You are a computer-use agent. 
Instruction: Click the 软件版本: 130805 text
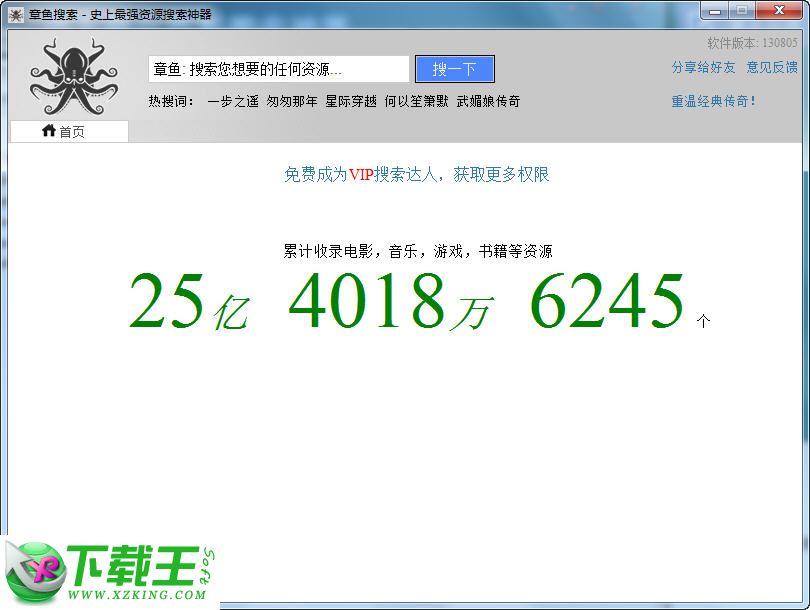pos(752,43)
